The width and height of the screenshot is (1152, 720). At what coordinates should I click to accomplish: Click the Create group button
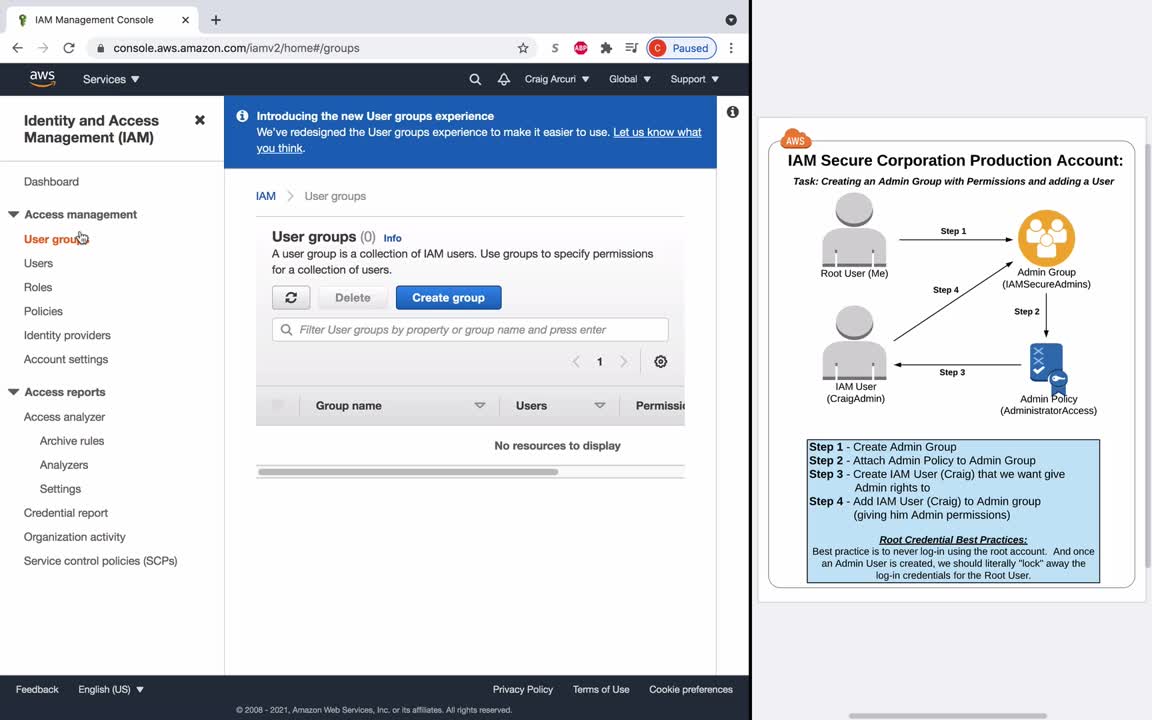[448, 298]
